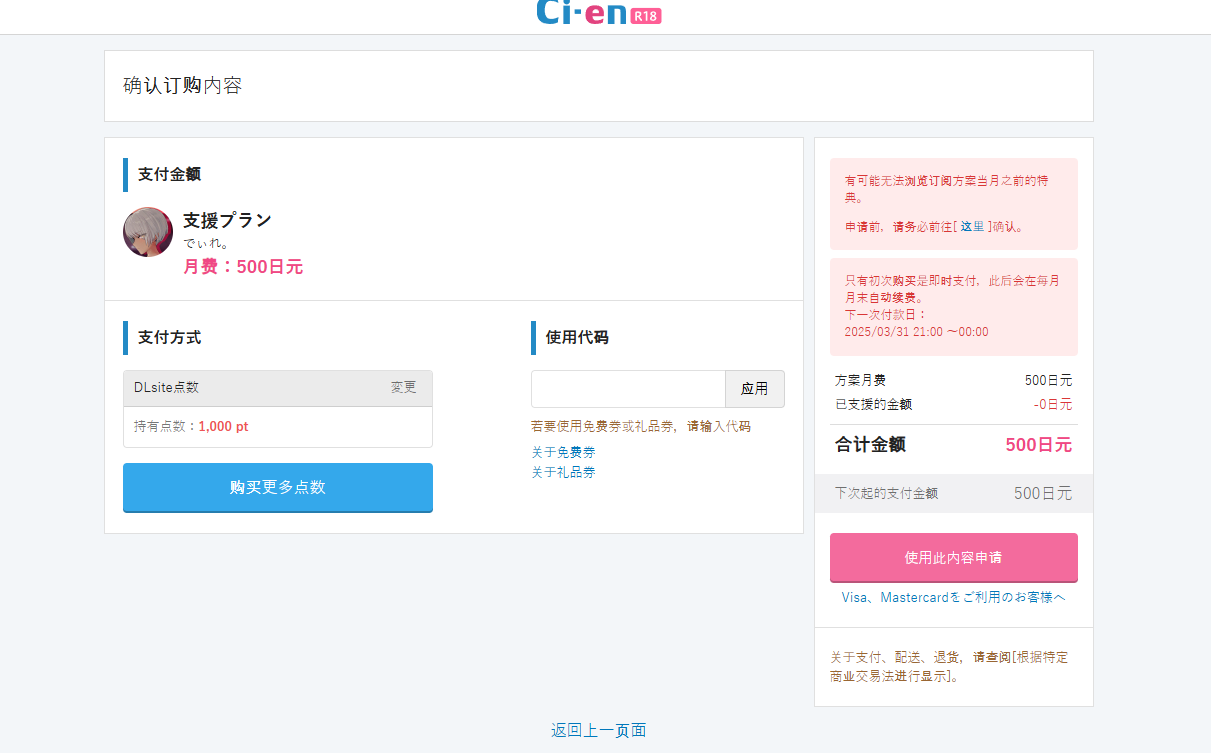Open the Visa、Mastercard customers link
This screenshot has height=753, width=1211.
click(953, 597)
